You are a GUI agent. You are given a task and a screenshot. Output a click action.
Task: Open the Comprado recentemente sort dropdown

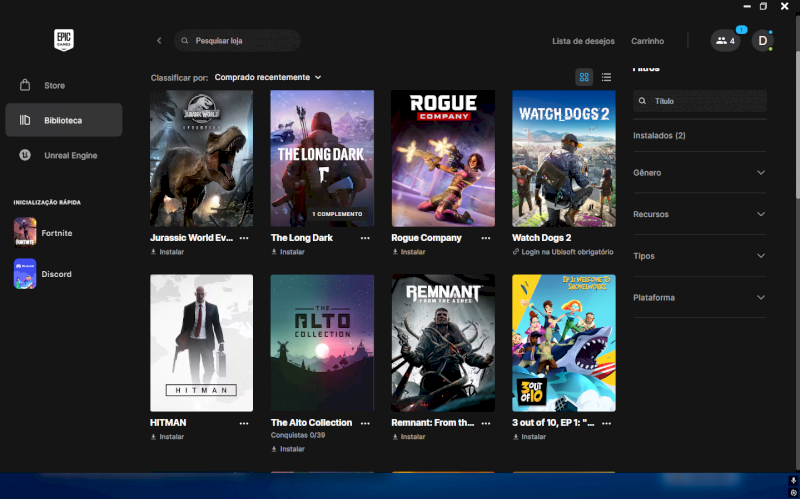coord(268,77)
